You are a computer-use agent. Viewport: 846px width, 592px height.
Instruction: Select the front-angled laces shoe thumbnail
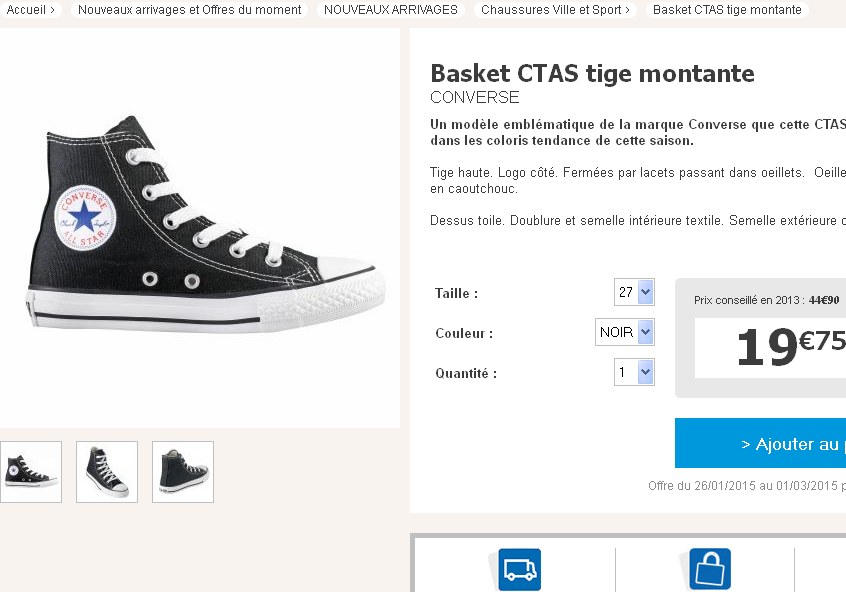pyautogui.click(x=107, y=472)
